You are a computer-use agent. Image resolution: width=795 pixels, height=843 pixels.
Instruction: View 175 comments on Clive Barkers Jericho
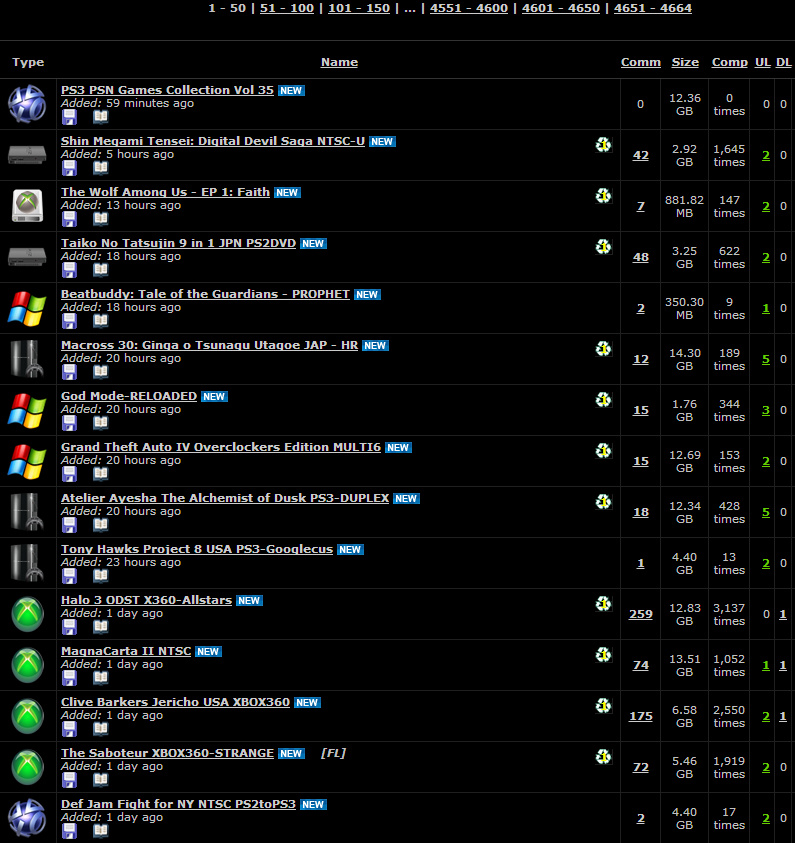pos(641,716)
